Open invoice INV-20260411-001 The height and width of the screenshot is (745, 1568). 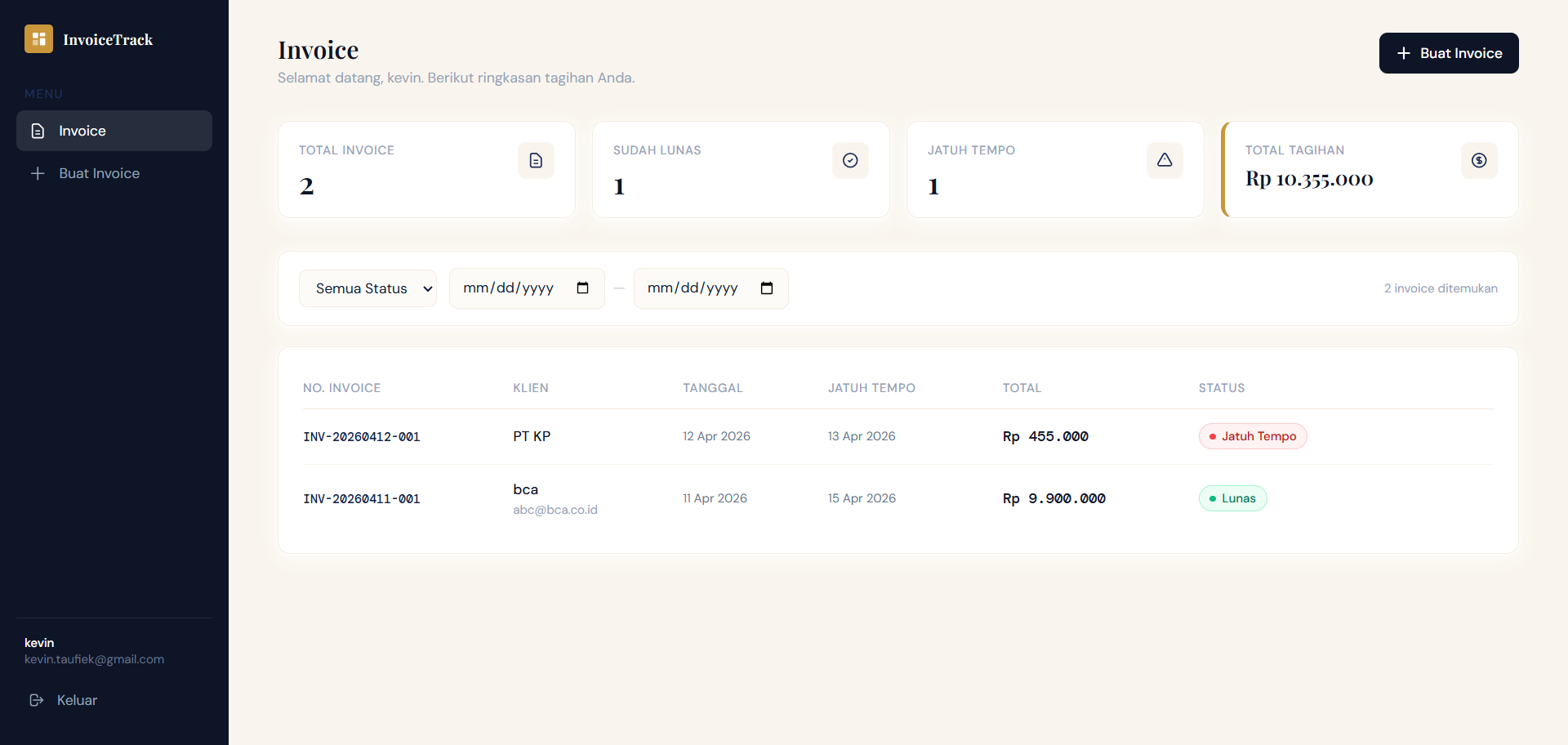tap(362, 499)
